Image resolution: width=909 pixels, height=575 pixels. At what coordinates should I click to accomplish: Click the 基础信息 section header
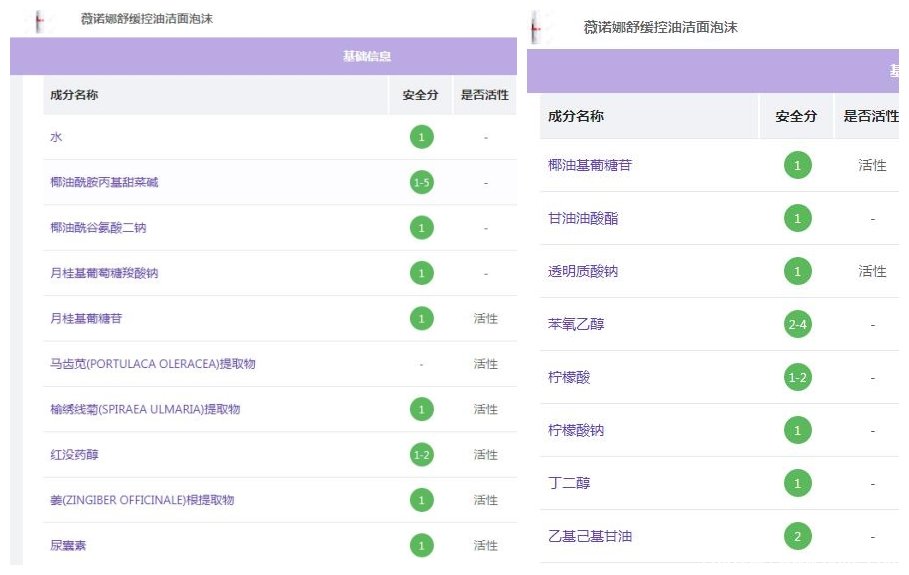click(367, 56)
